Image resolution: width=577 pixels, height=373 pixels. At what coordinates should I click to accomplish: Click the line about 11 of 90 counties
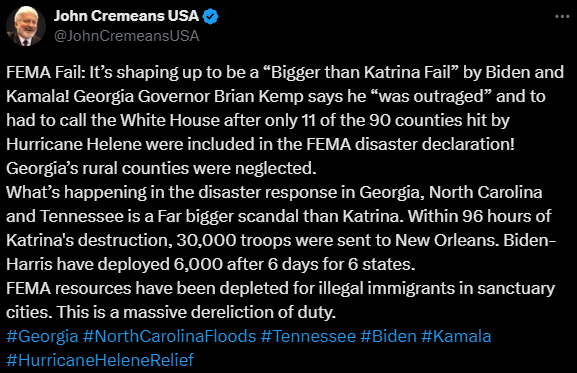[258, 120]
